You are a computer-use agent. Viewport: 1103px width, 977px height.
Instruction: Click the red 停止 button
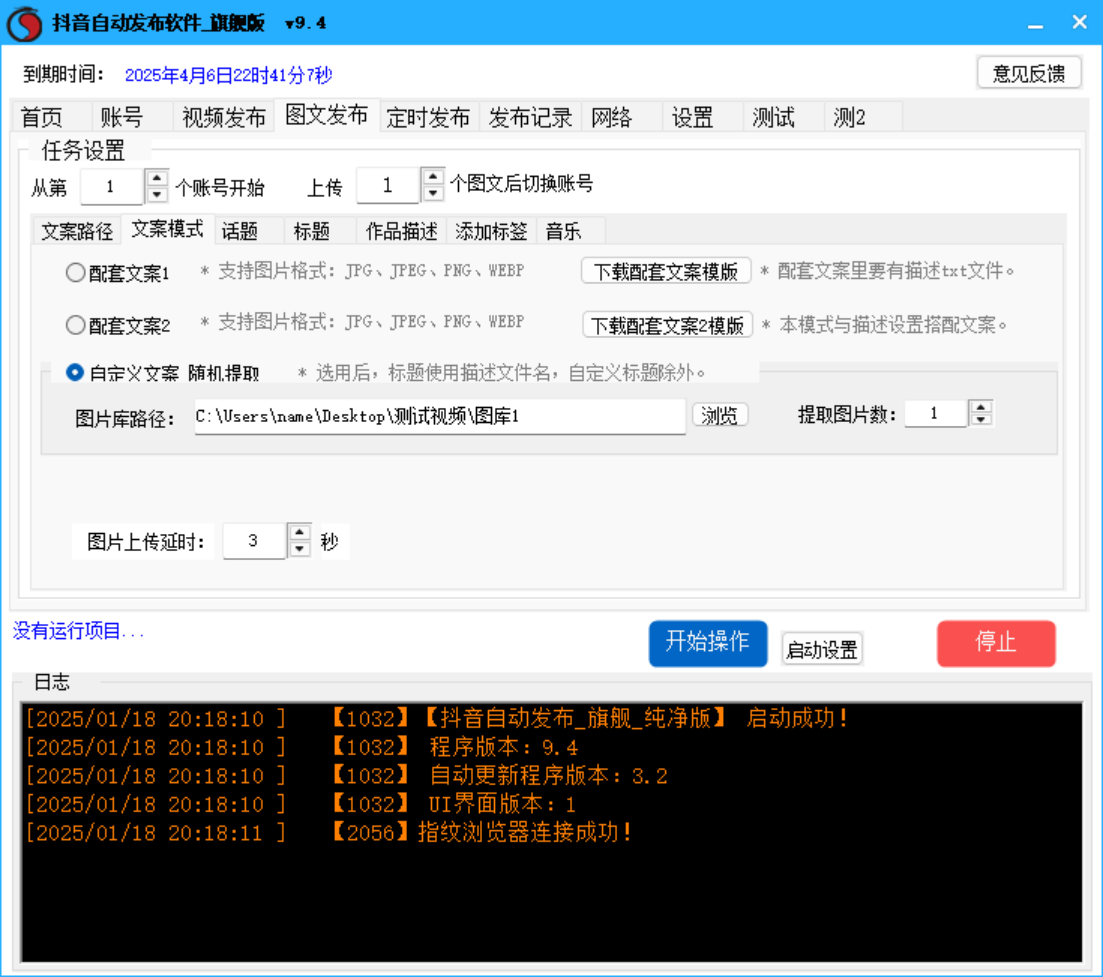[x=996, y=643]
